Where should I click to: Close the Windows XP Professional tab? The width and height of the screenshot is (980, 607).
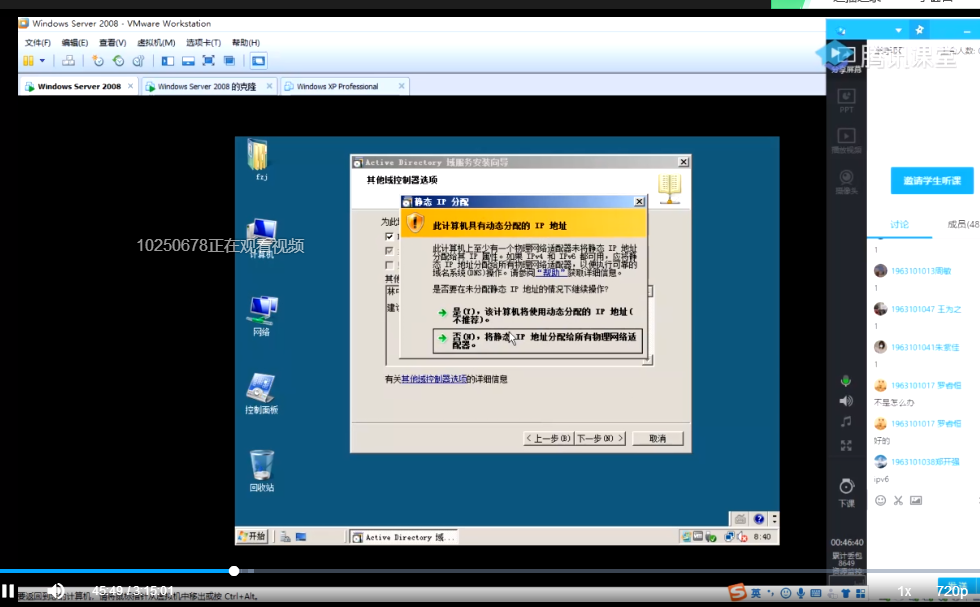click(x=401, y=86)
